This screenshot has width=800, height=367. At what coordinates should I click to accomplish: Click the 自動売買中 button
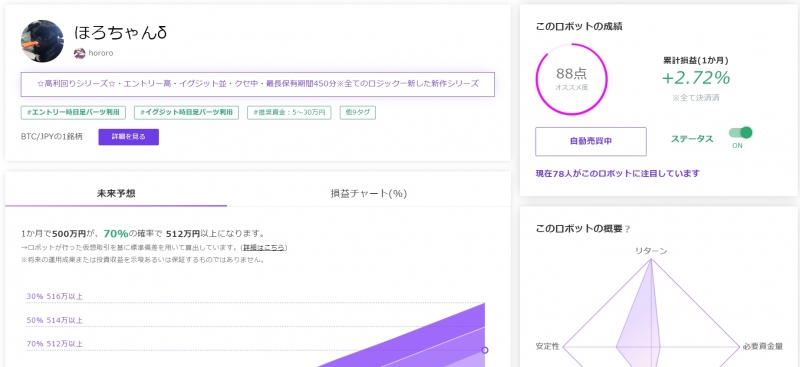(x=591, y=141)
